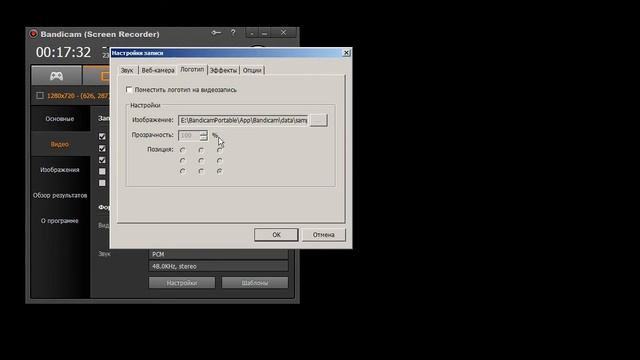640x360 pixels.
Task: Click the browse button next to image path
Action: [318, 120]
